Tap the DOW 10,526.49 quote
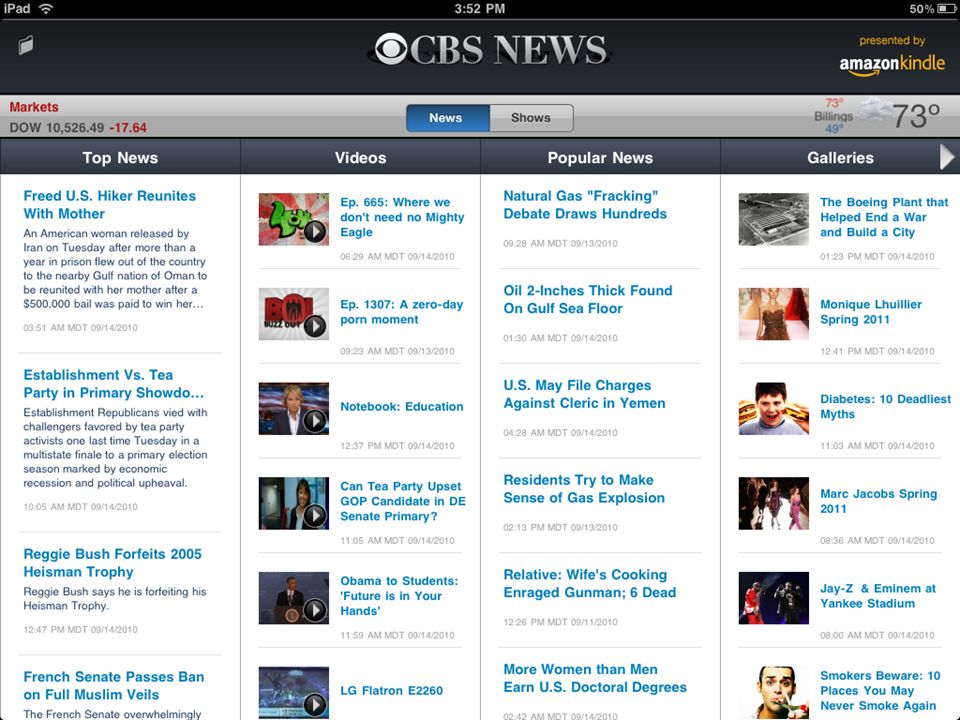This screenshot has width=960, height=720. pos(56,128)
